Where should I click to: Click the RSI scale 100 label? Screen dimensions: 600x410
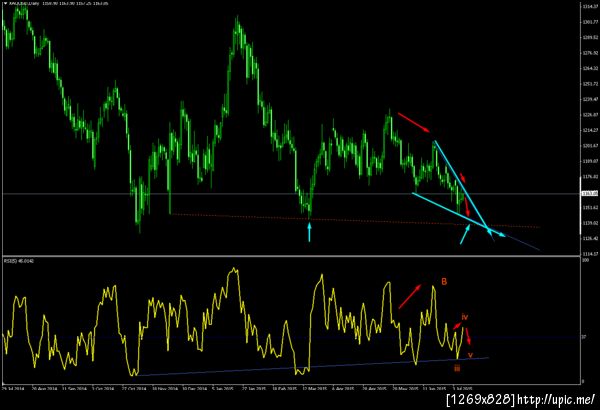585,260
